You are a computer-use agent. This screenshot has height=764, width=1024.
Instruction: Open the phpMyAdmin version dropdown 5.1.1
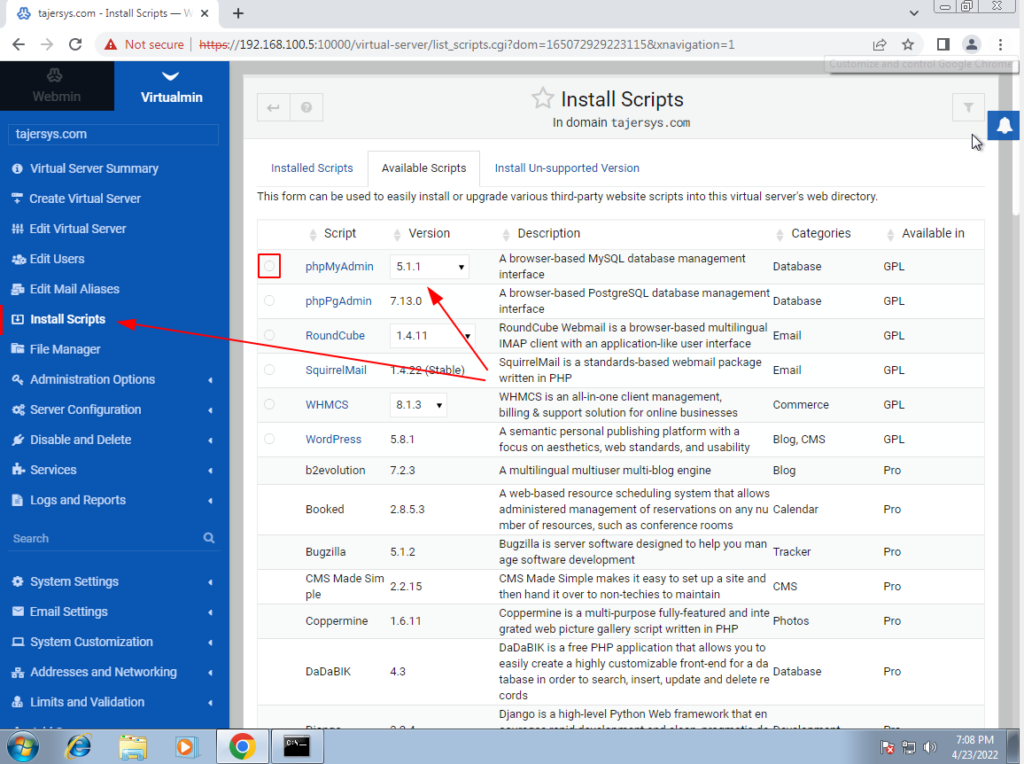[x=429, y=266]
